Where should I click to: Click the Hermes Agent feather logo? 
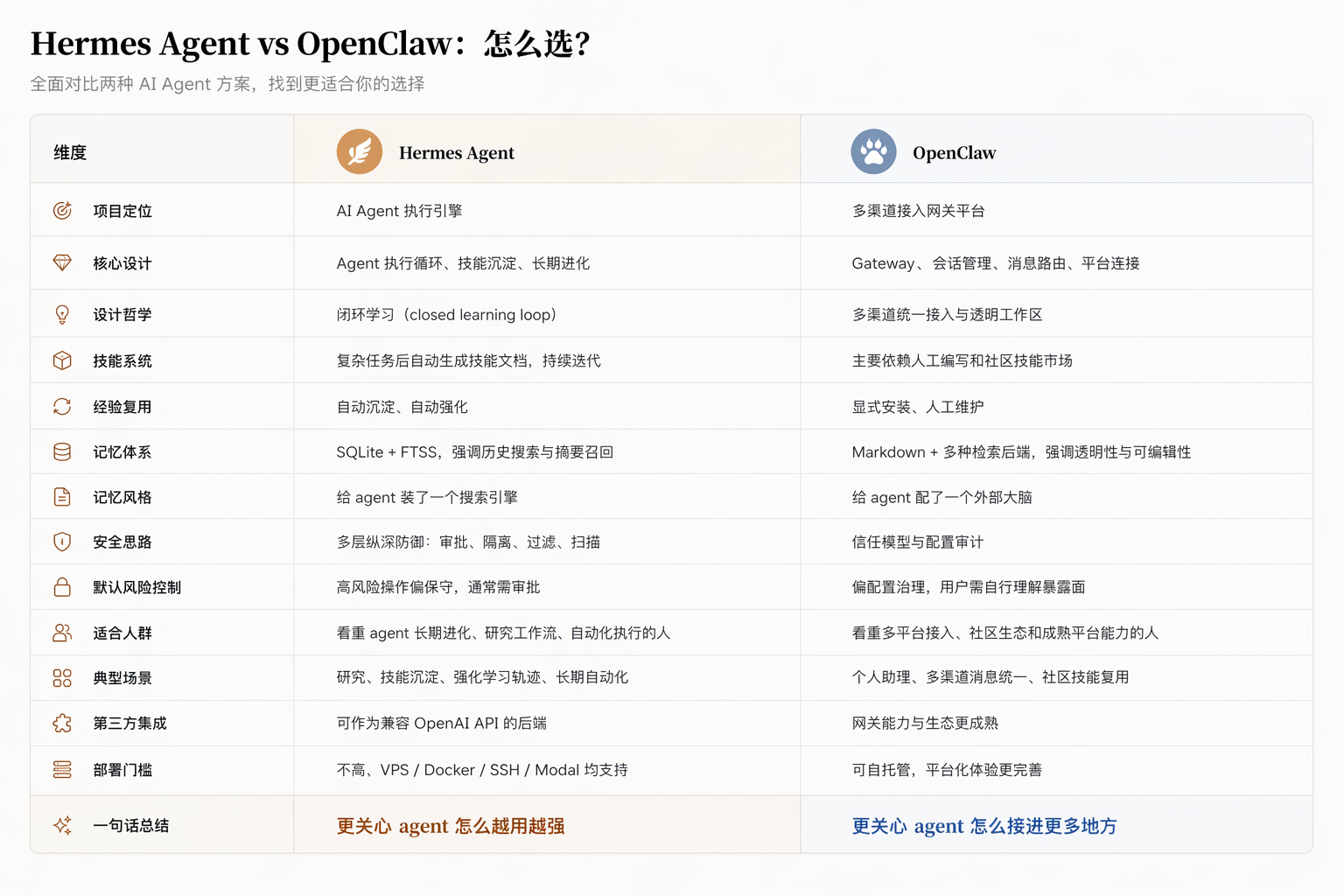click(359, 152)
